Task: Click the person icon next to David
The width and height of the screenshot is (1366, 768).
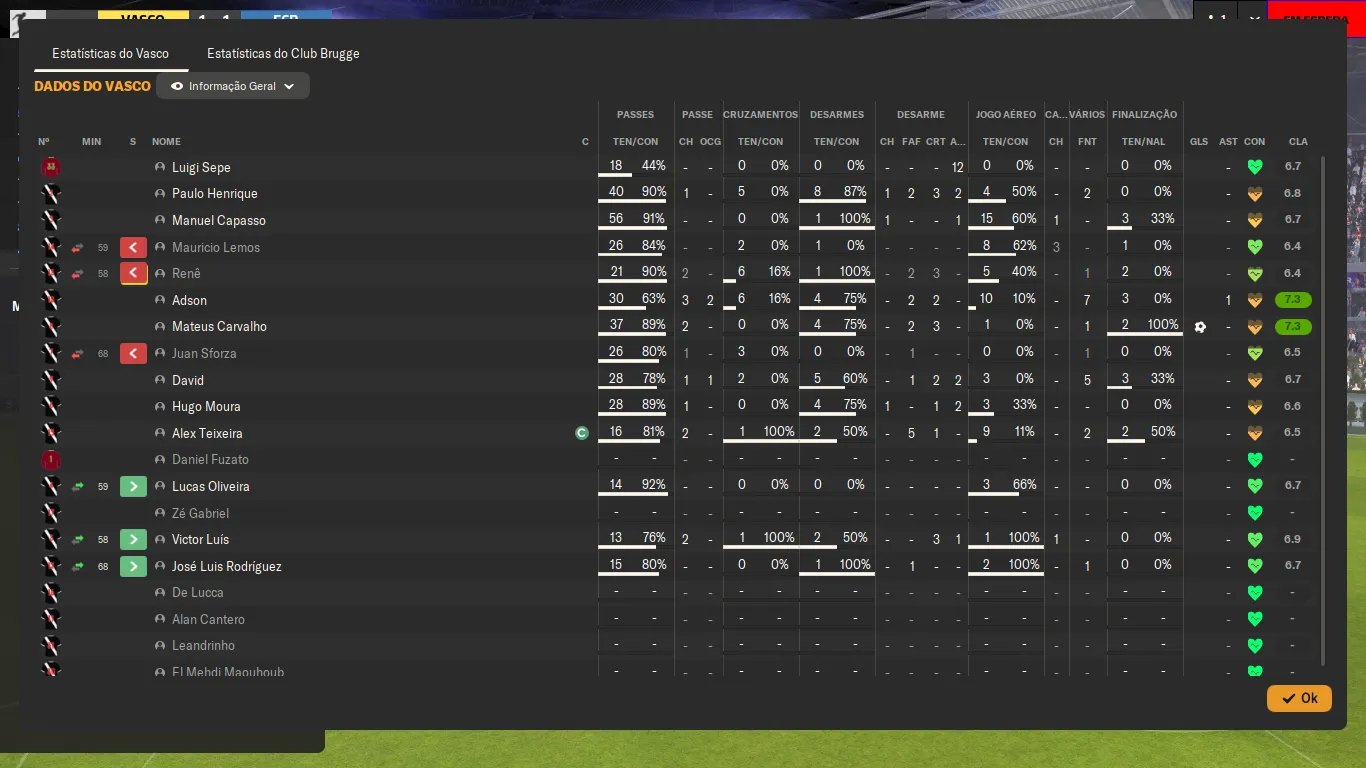Action: click(160, 380)
